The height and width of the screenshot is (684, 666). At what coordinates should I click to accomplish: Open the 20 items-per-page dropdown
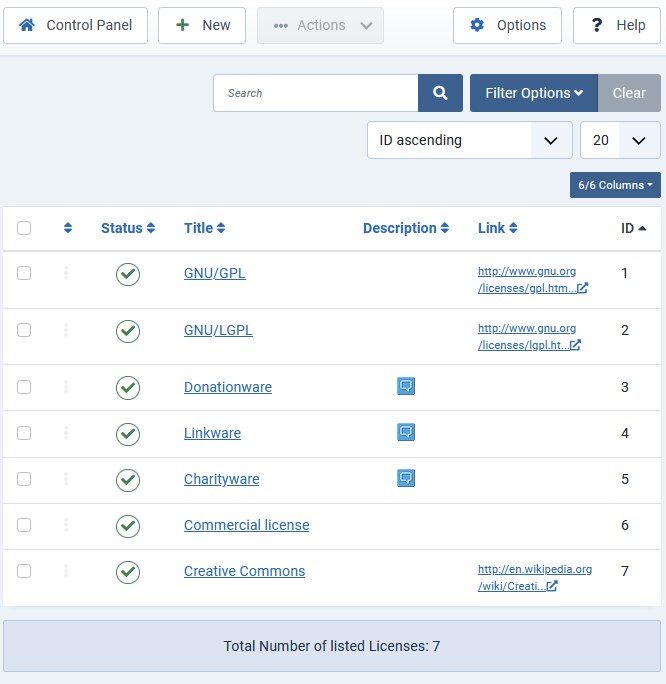point(620,140)
